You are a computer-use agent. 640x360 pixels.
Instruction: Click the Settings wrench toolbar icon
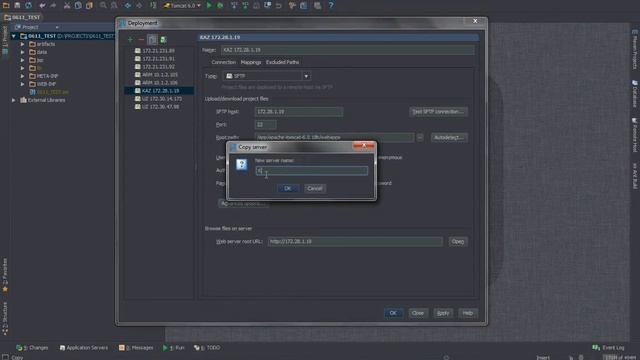[x=292, y=5]
